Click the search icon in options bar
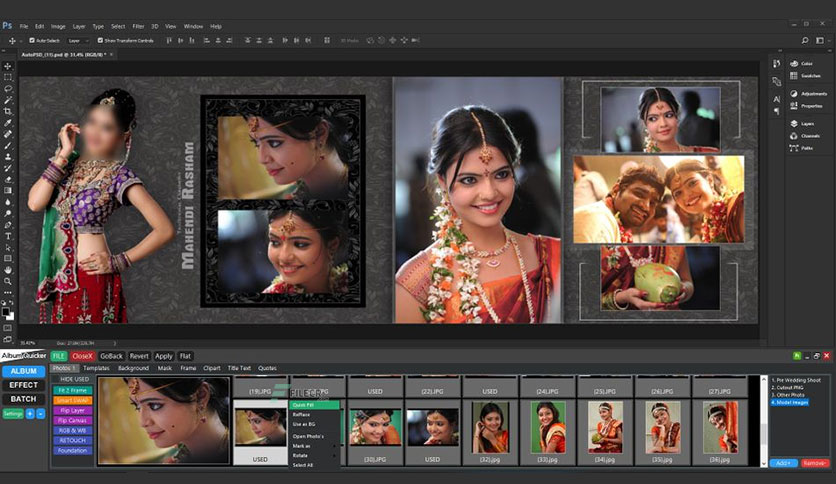 coord(805,41)
